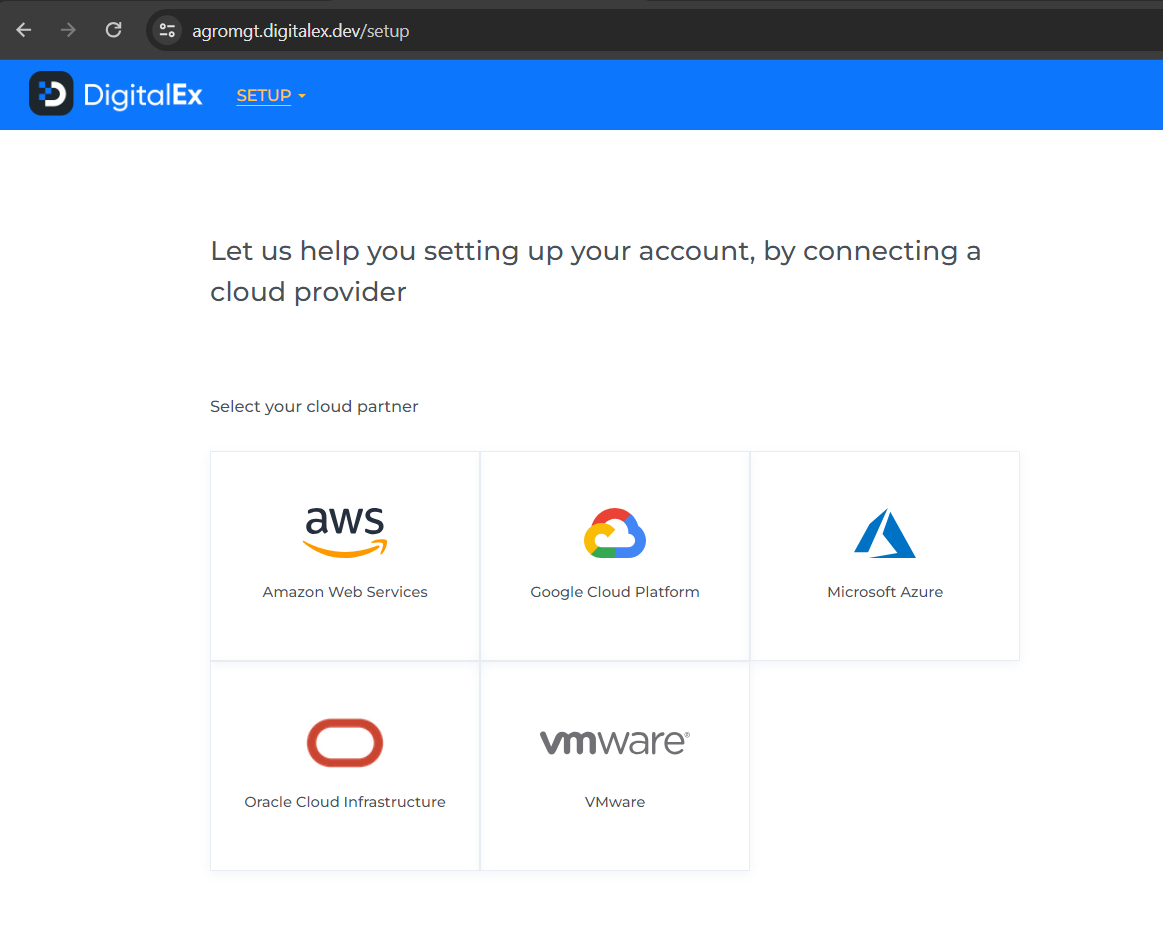Click the browser forward arrow

coord(69,30)
